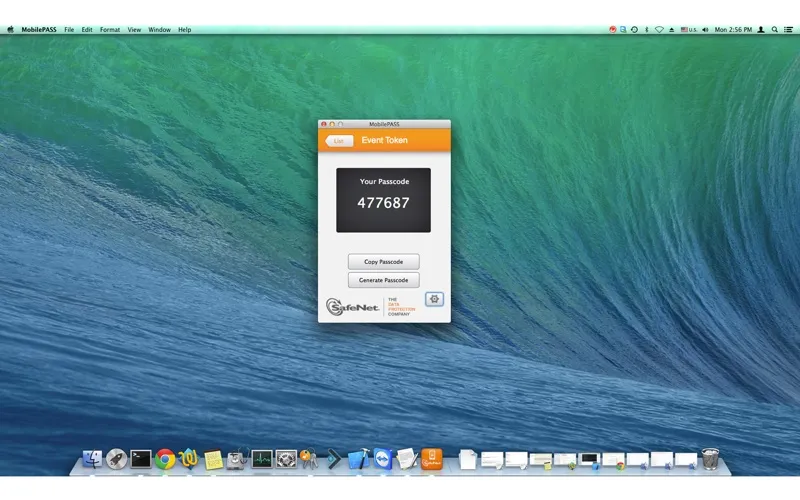The image size is (800, 500).
Task: Open Spotlight search magnifier
Action: (x=774, y=30)
